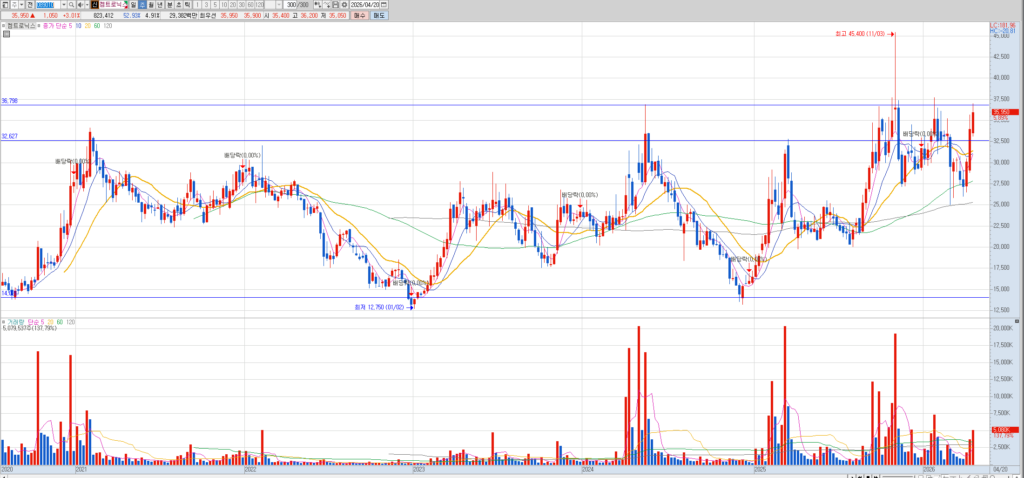The width and height of the screenshot is (1024, 478).
Task: Select the 일 daily chart period
Action: [133, 5]
